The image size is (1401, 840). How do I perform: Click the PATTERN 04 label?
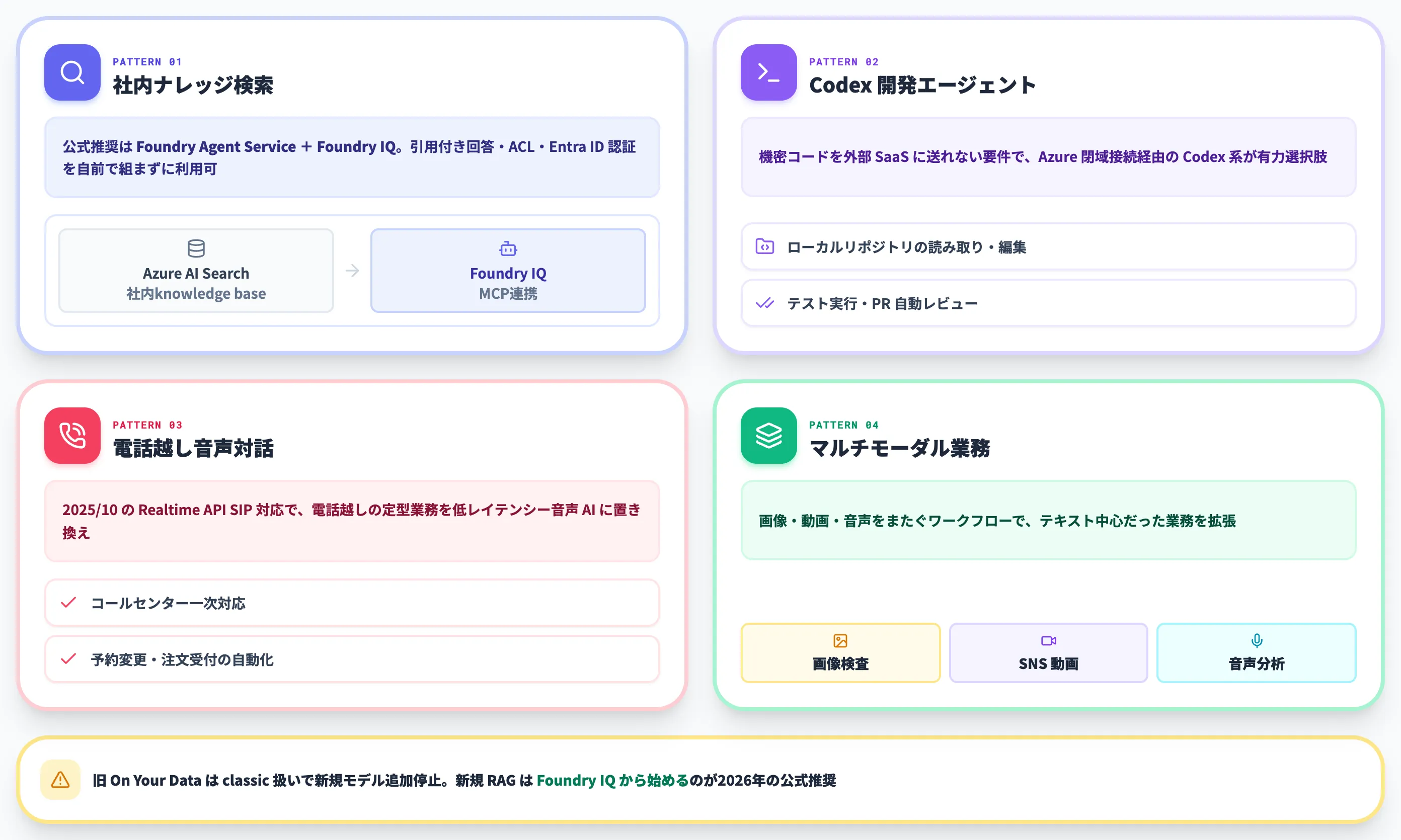844,425
